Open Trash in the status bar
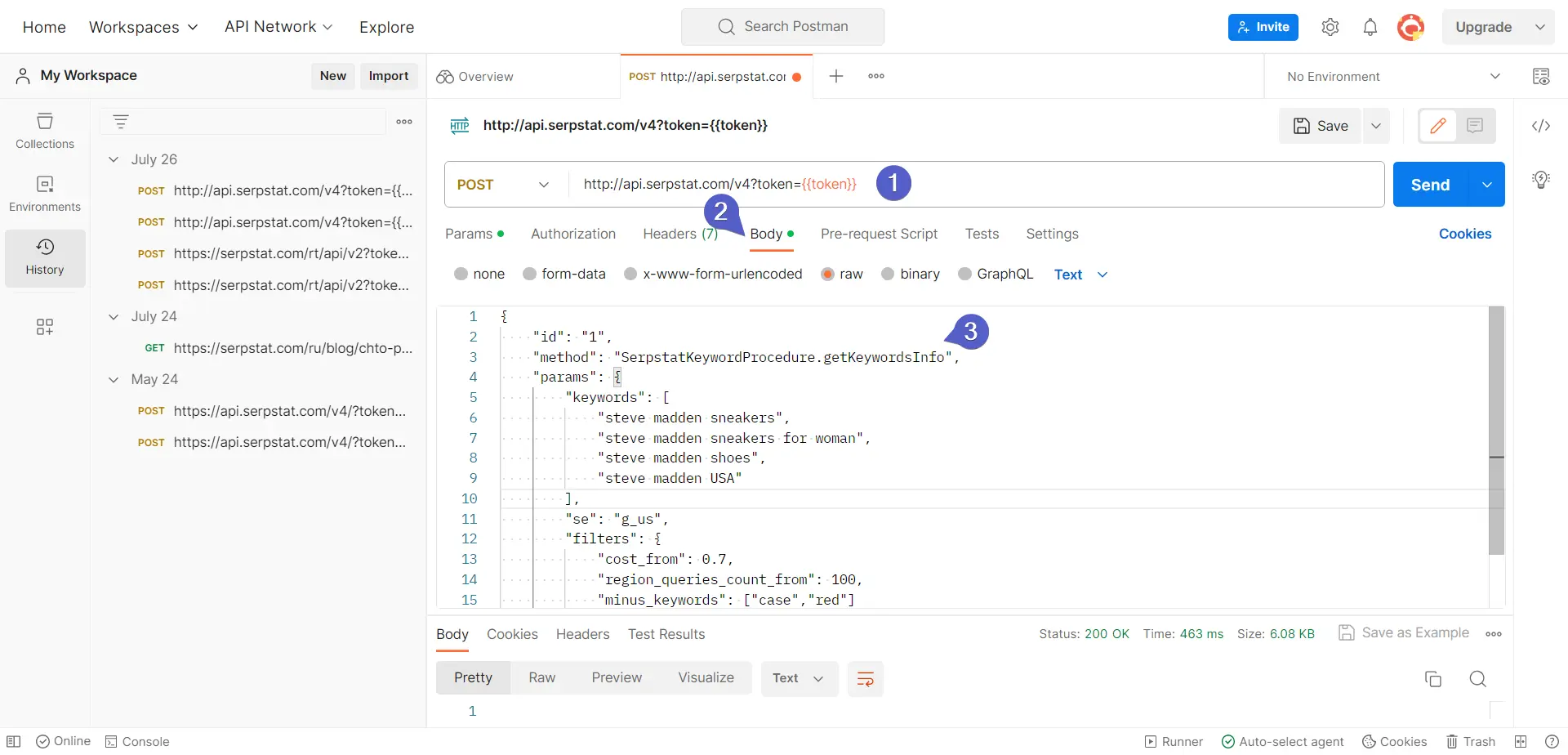Image resolution: width=1568 pixels, height=755 pixels. click(1471, 742)
